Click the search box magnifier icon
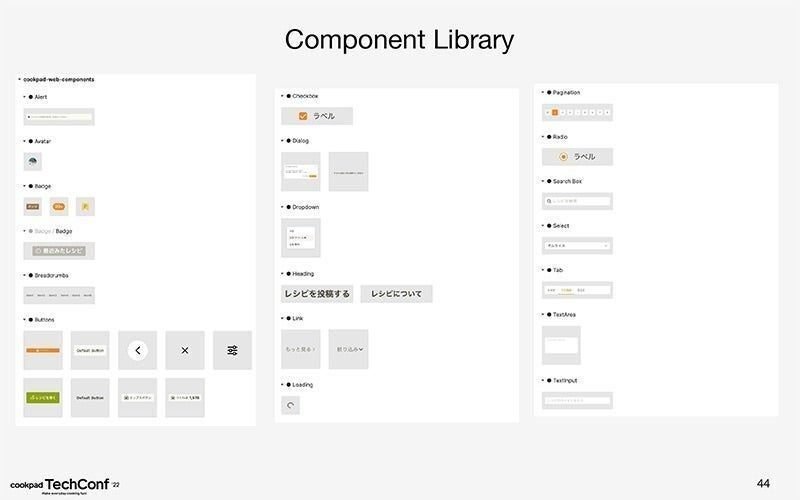The height and width of the screenshot is (500, 800). [549, 201]
